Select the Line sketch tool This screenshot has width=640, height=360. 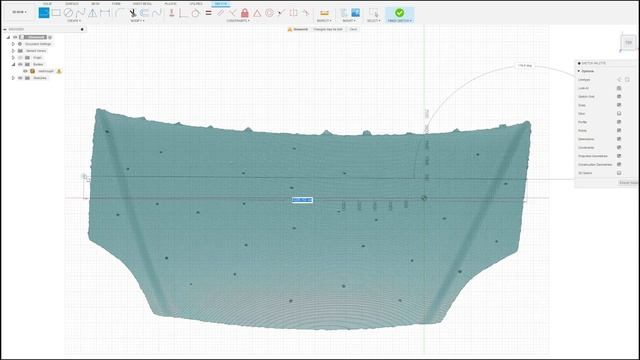pos(44,13)
